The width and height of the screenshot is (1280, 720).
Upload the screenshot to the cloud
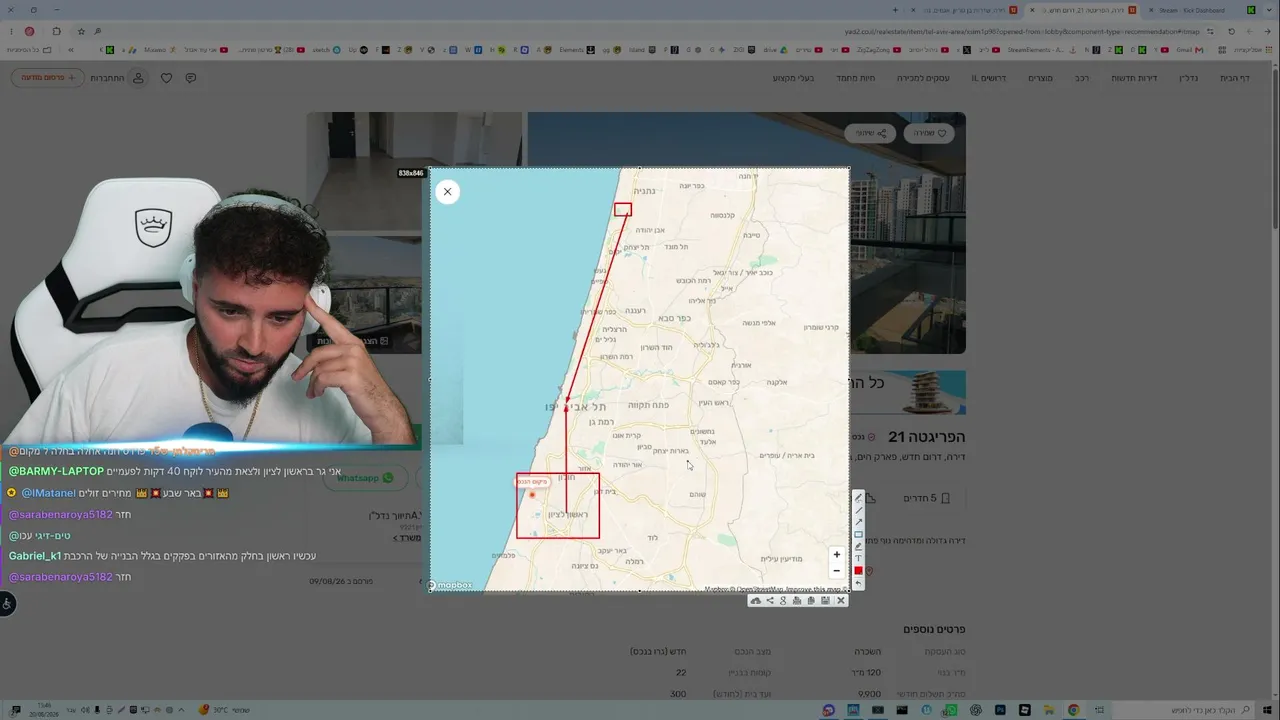click(x=756, y=600)
